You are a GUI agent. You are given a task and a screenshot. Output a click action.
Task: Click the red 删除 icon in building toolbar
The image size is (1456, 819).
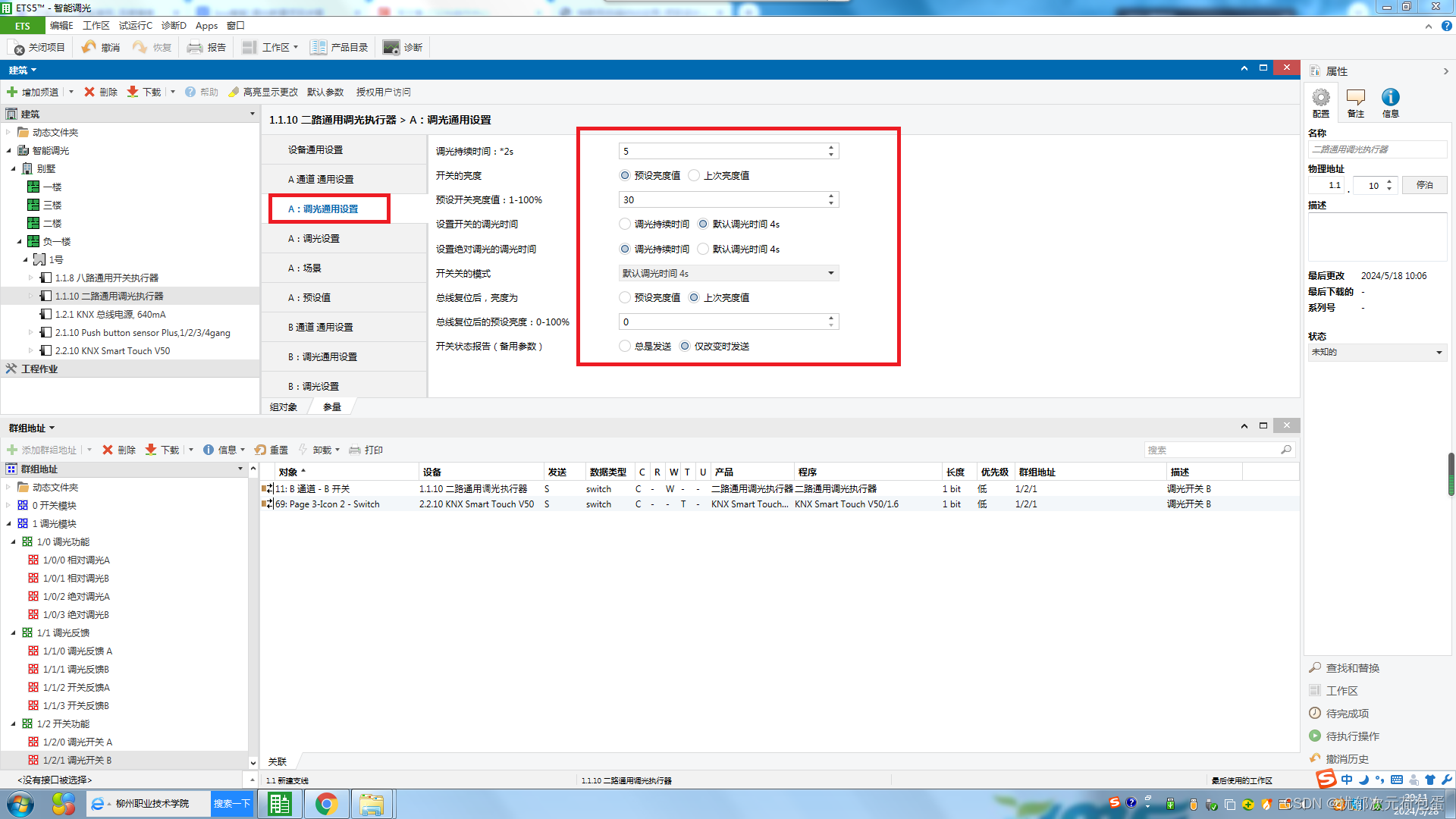coord(89,92)
